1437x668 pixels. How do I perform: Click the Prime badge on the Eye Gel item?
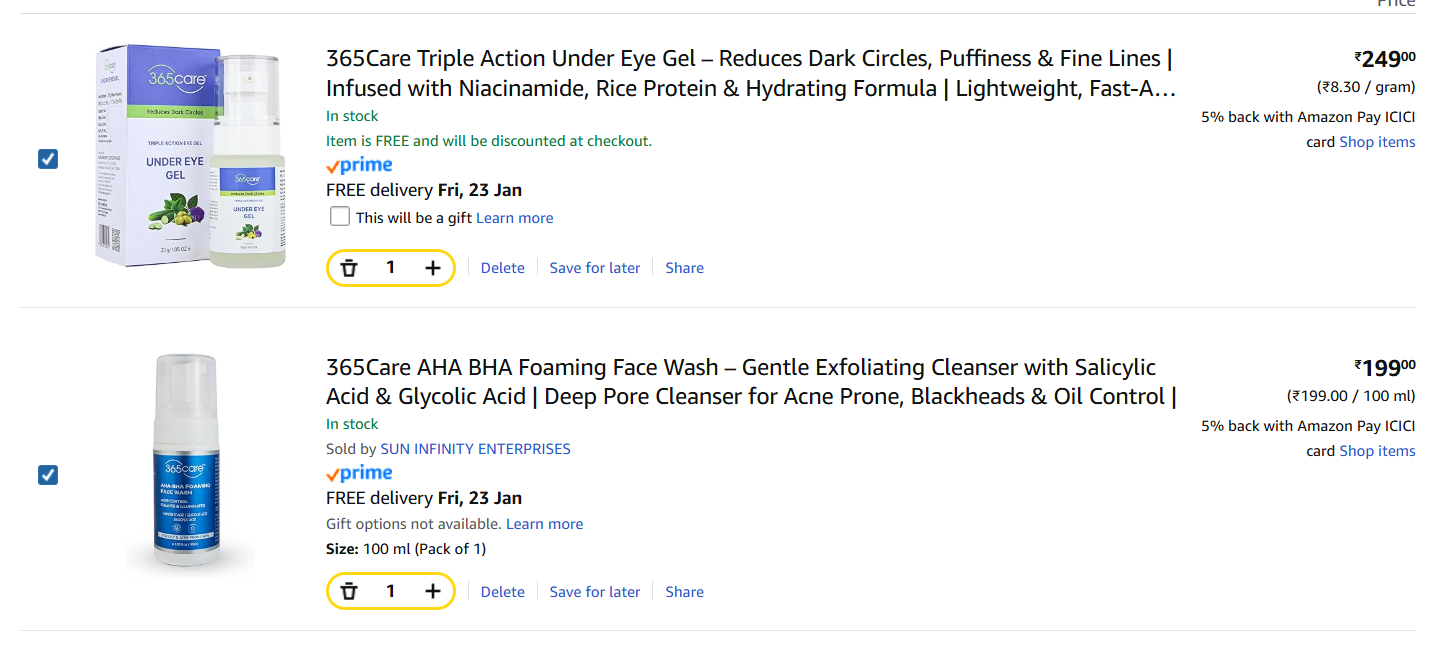click(x=358, y=164)
